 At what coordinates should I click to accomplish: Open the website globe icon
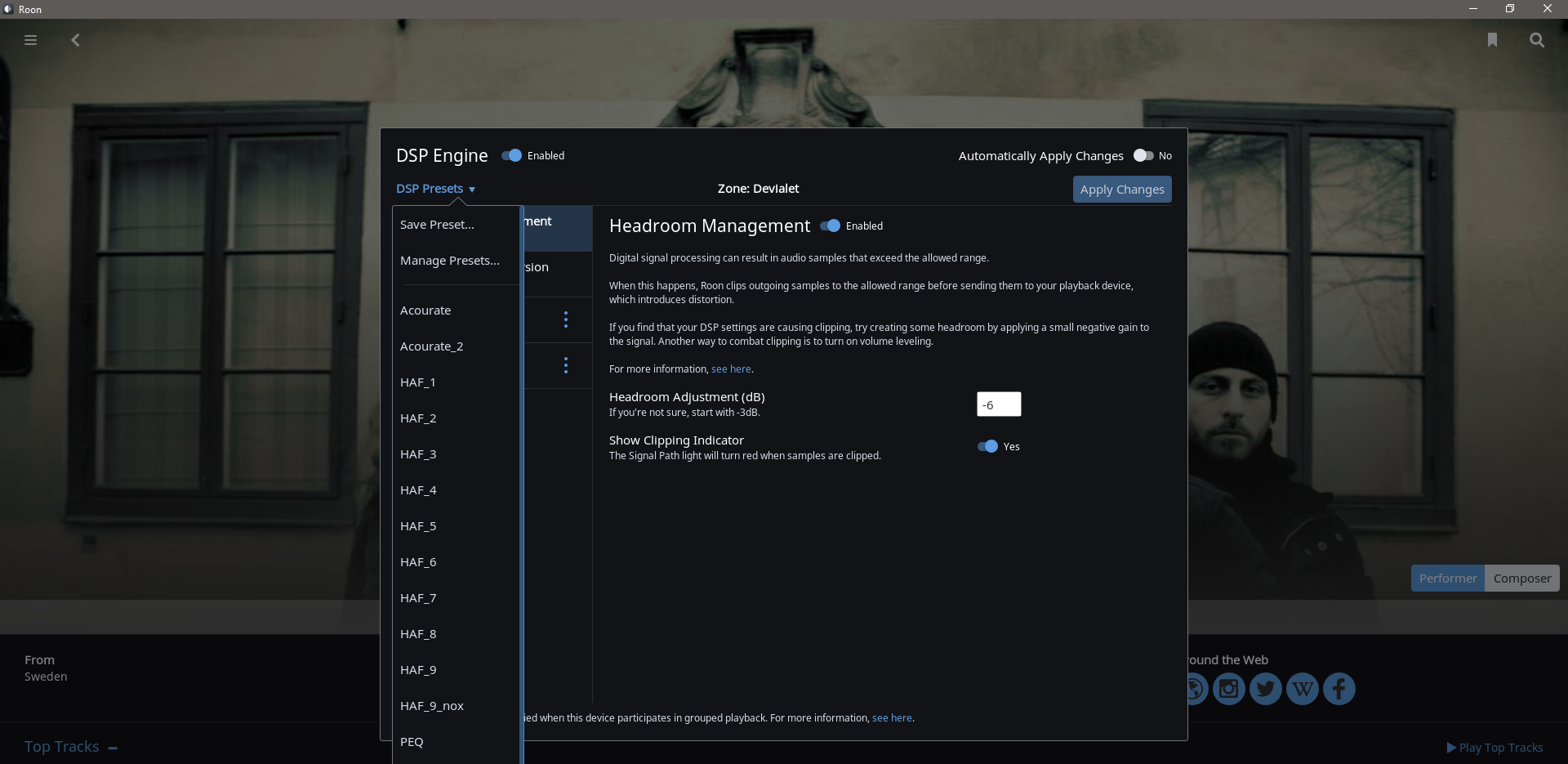pyautogui.click(x=1197, y=689)
